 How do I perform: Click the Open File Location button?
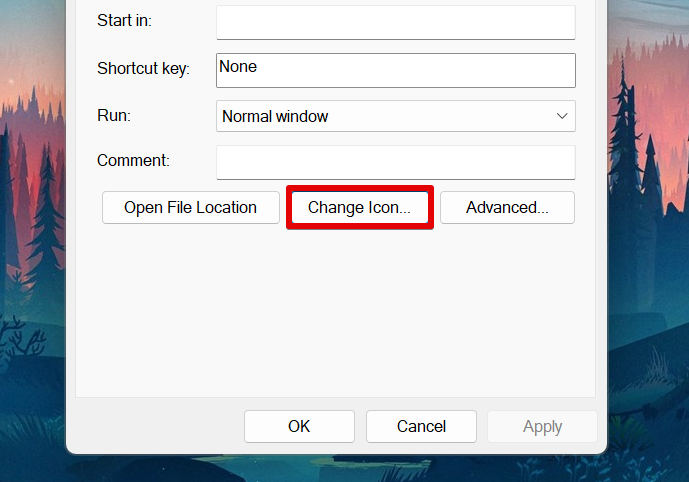tap(191, 207)
